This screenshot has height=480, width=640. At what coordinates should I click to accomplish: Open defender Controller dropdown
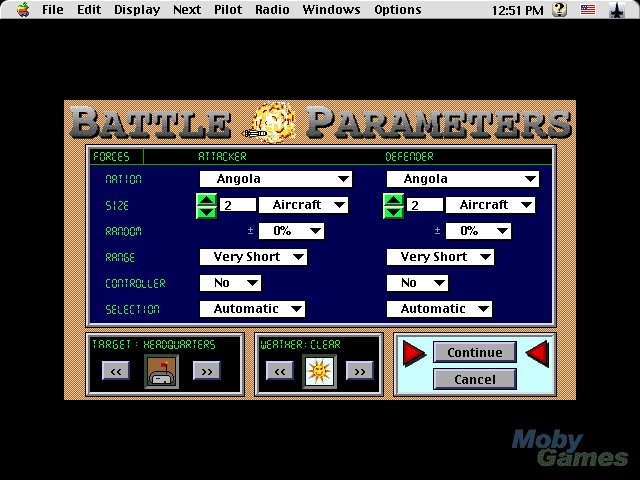tap(417, 283)
